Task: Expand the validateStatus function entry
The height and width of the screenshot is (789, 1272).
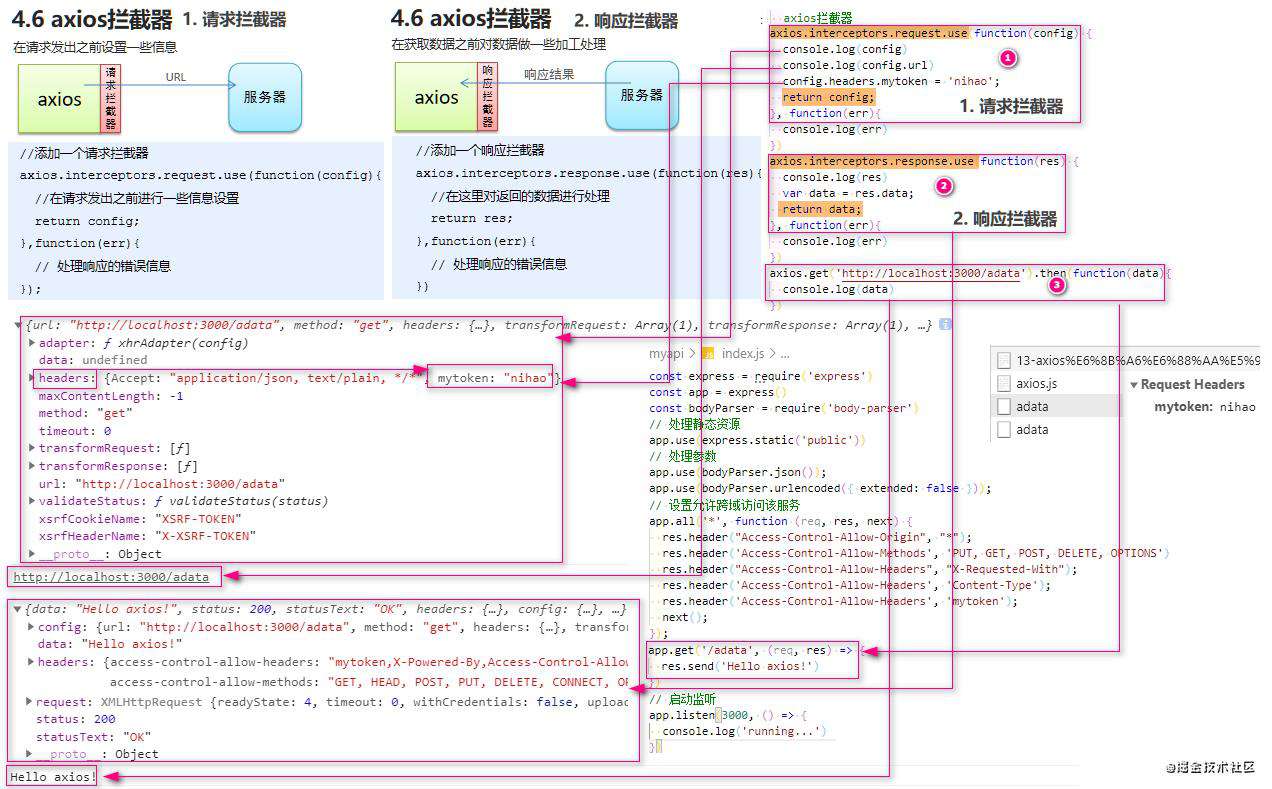Action: (31, 501)
